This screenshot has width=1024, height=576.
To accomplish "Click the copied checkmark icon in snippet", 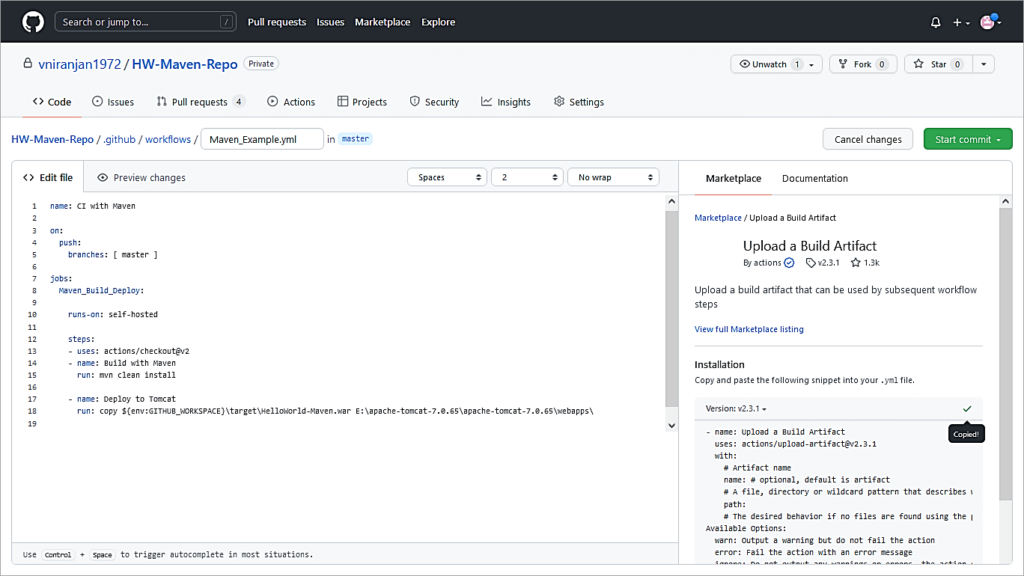I will (967, 409).
